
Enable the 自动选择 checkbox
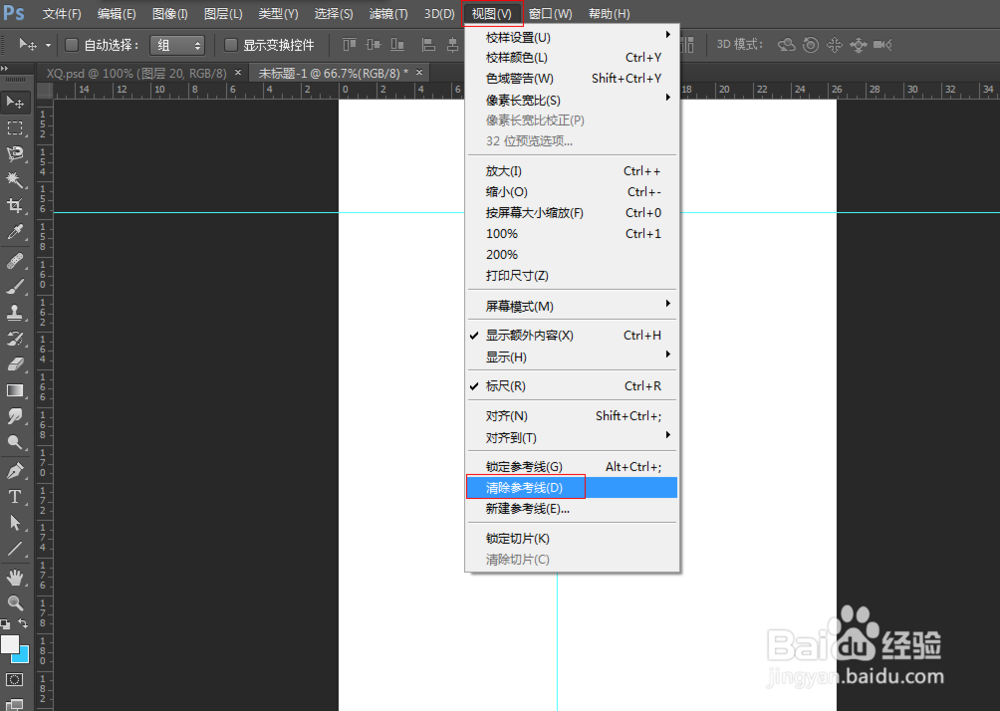click(72, 45)
